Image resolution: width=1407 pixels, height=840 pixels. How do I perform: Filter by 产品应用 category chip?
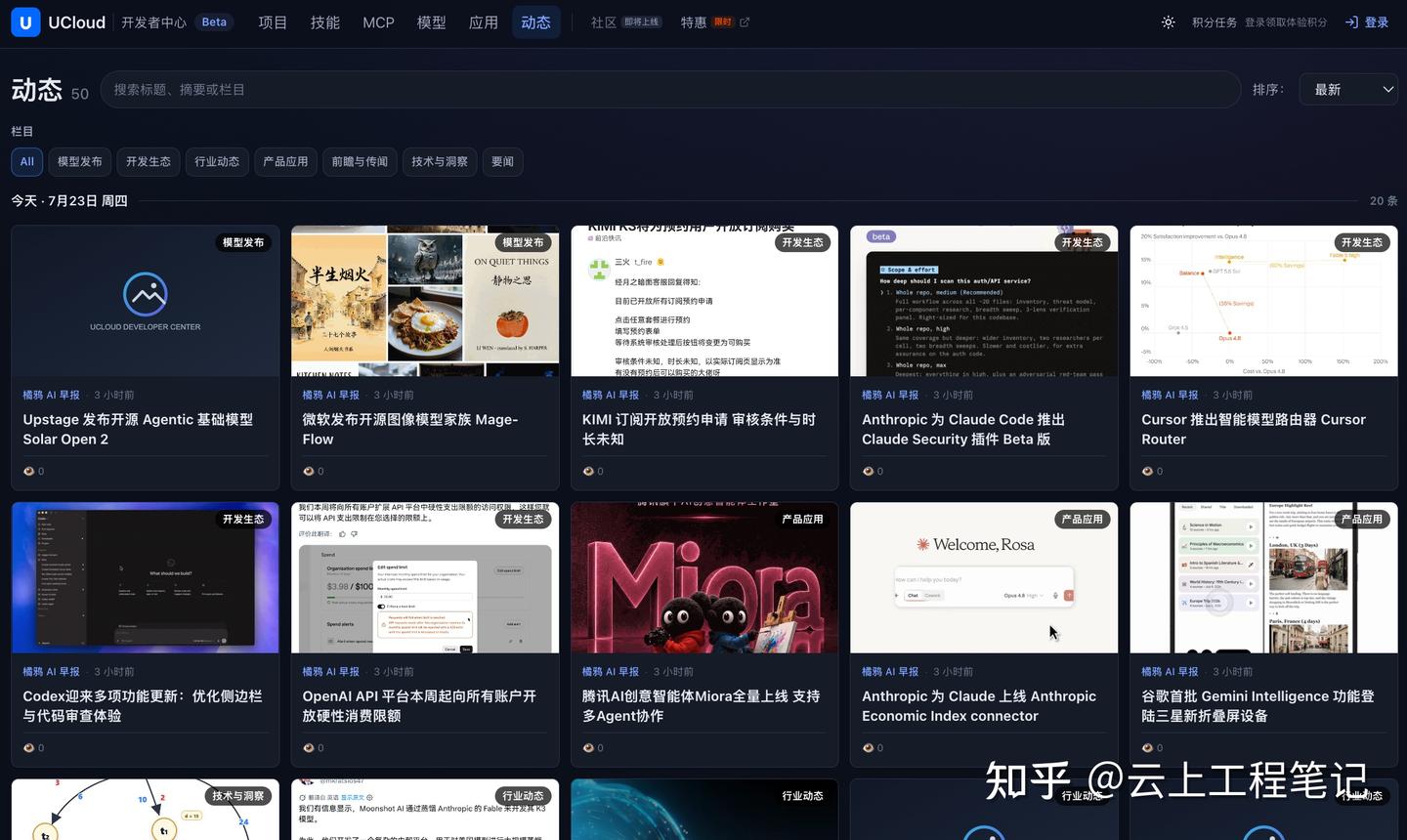[x=285, y=162]
